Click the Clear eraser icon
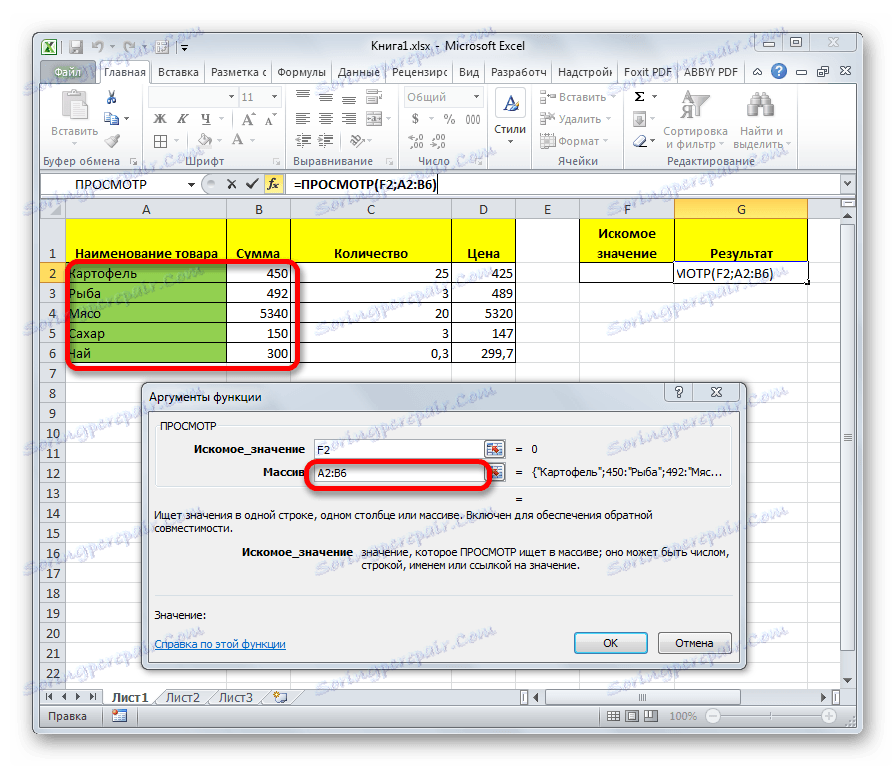This screenshot has width=896, height=767. (640, 141)
